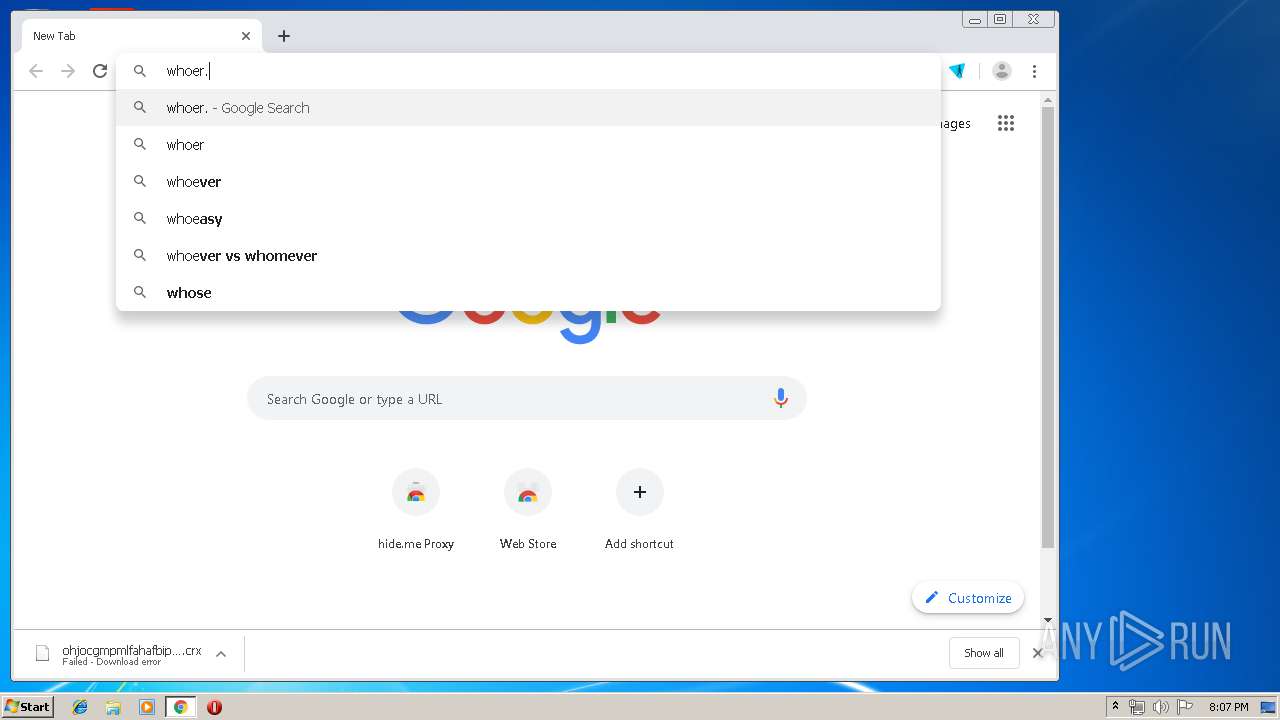
Task: Open the hide.me Proxy shortcut
Action: tap(416, 510)
